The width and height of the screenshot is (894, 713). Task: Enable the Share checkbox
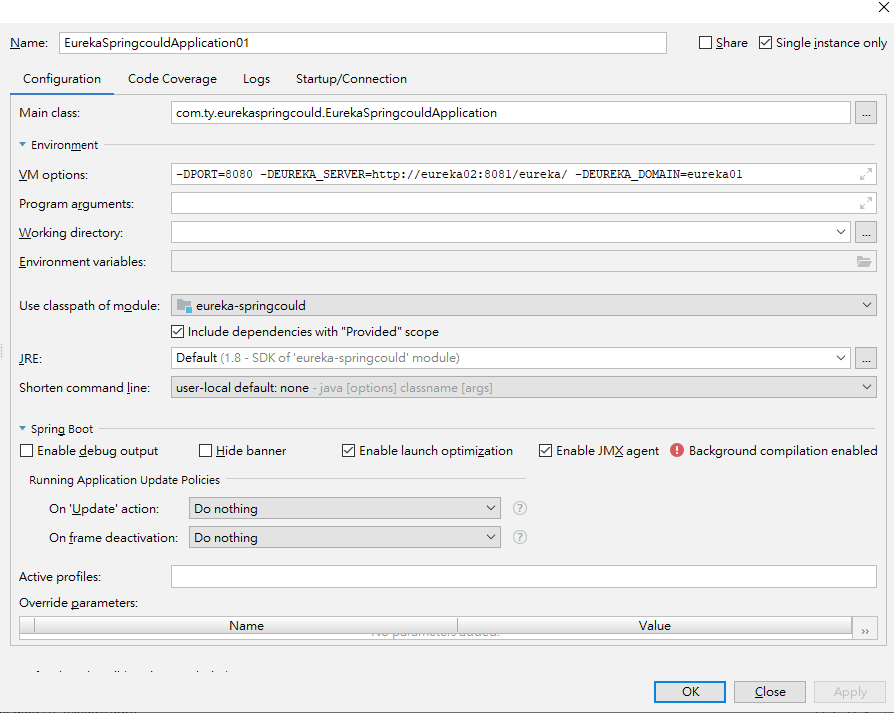706,43
